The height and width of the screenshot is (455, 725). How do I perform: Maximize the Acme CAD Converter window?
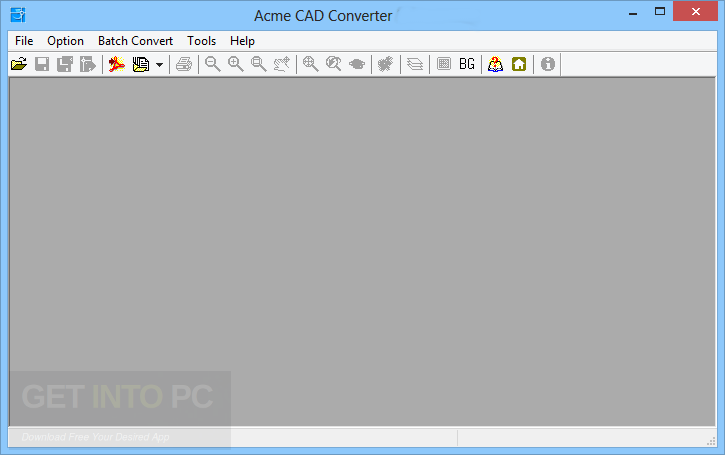point(660,12)
